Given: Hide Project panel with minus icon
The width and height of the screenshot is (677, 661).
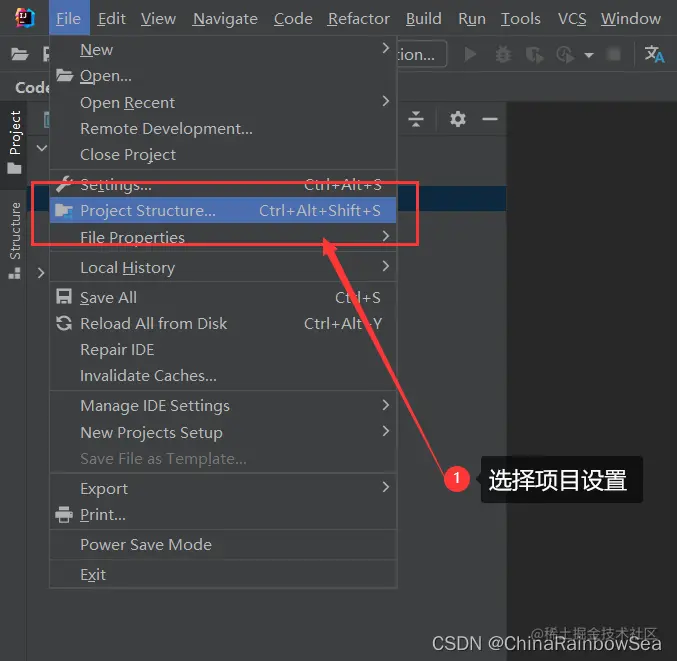Looking at the screenshot, I should pos(490,119).
